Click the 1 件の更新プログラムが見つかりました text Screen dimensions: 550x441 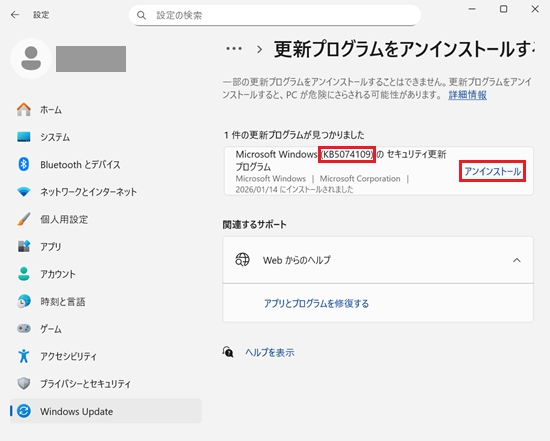tap(294, 135)
